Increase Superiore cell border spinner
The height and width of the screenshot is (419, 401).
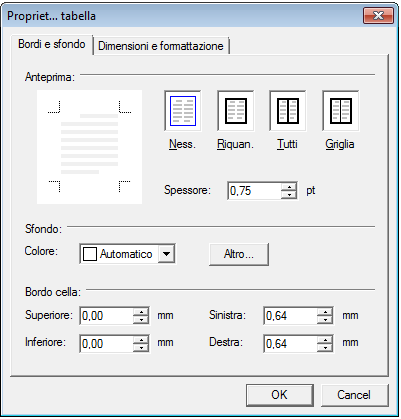click(141, 312)
